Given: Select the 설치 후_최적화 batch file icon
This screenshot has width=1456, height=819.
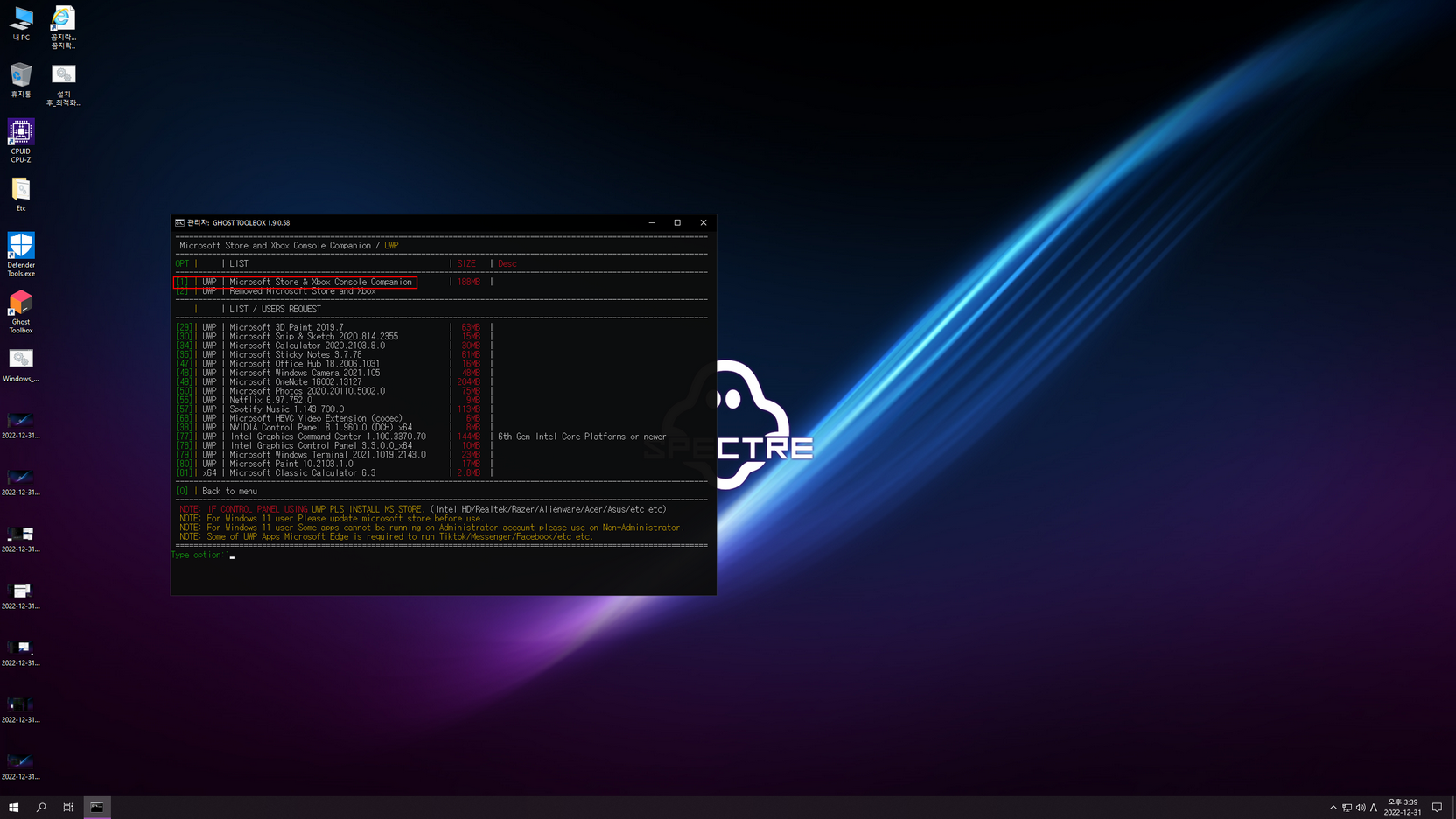Looking at the screenshot, I should point(63,85).
